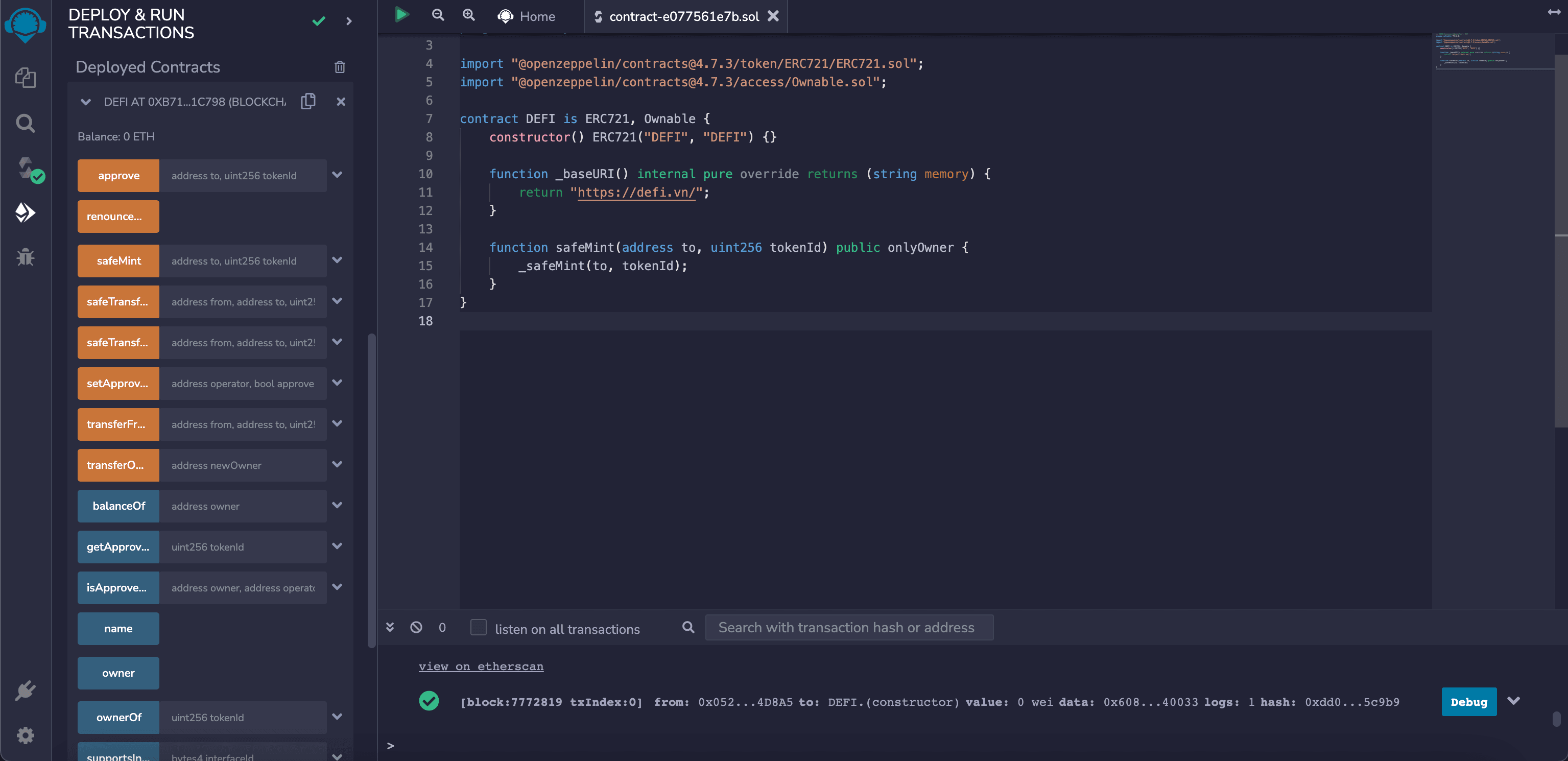Click the setApprov... function button
The height and width of the screenshot is (761, 1568).
(118, 384)
